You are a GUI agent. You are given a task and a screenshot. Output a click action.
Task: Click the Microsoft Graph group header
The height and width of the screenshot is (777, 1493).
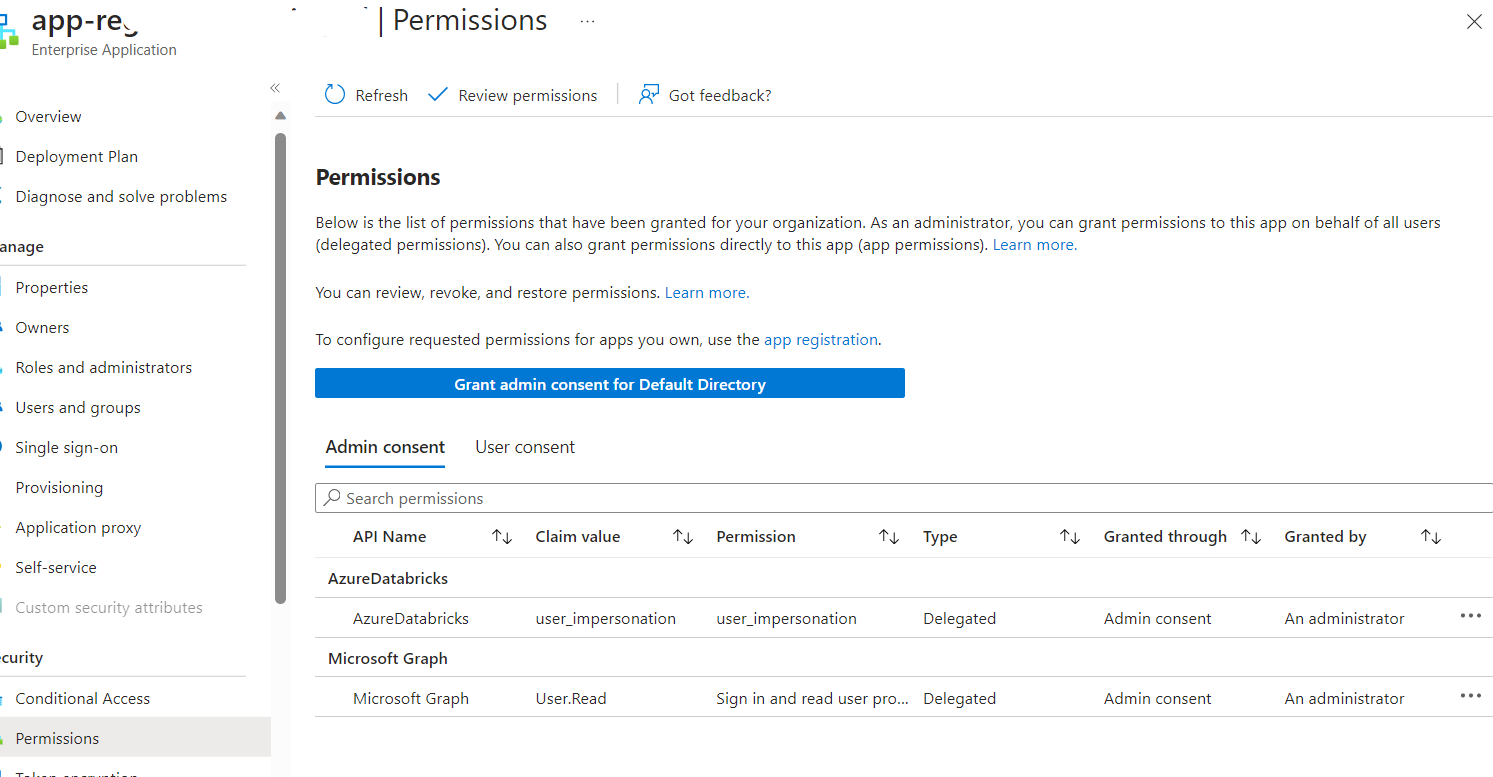click(388, 659)
